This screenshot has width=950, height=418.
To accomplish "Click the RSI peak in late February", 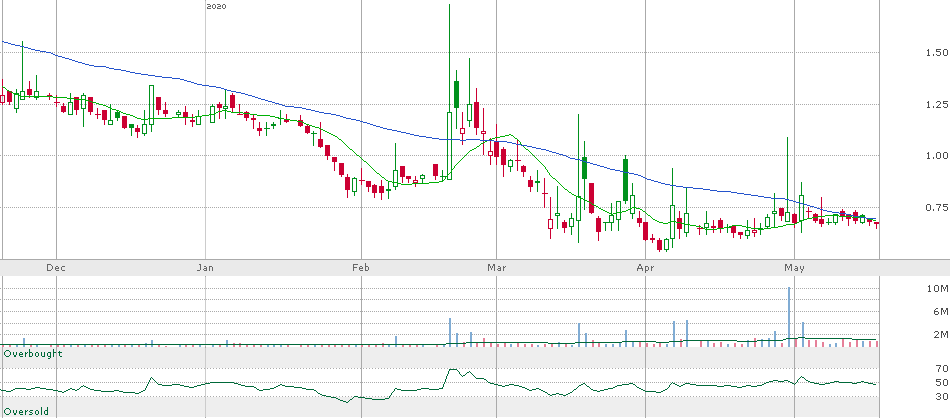I will [451, 370].
